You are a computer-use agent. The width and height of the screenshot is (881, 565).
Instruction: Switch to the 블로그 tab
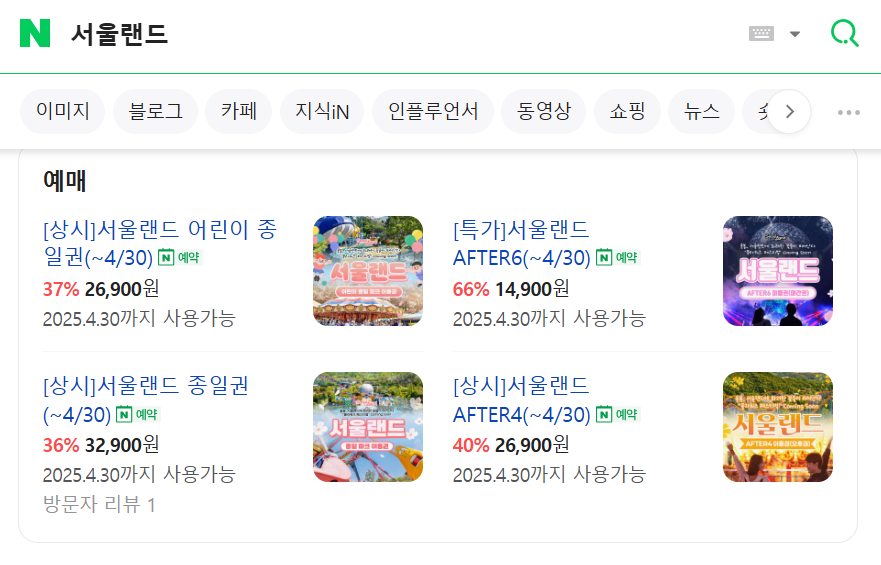point(156,111)
